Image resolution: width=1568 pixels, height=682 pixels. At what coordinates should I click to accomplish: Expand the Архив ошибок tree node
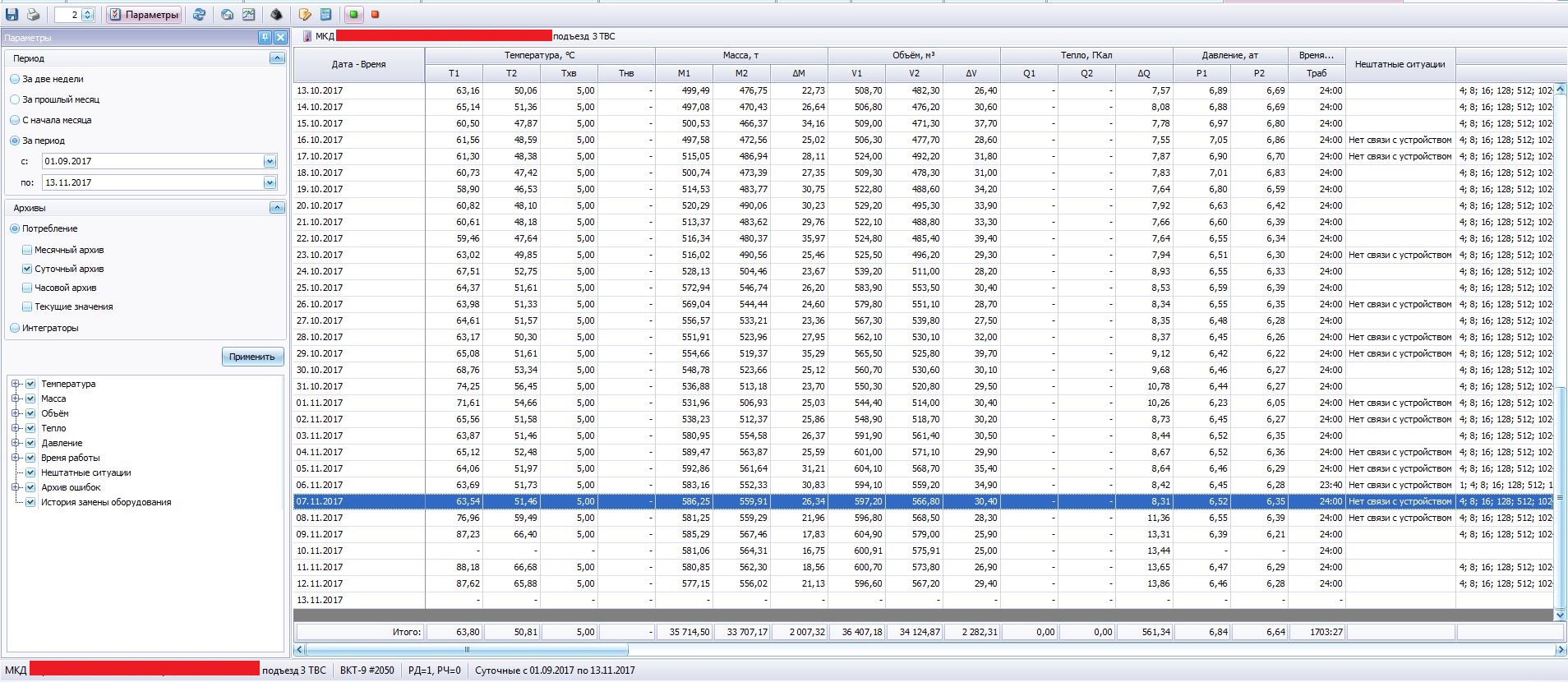[15, 487]
